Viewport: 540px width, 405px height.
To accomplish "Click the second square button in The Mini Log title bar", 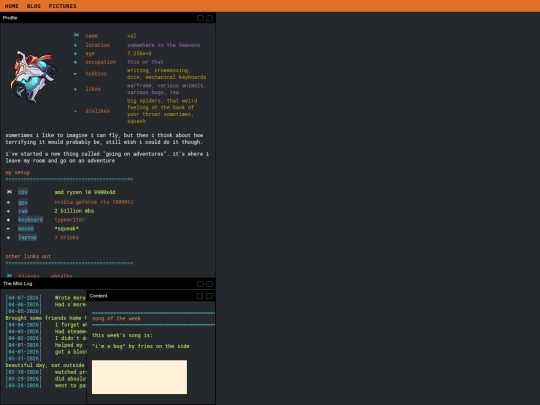I will click(x=209, y=284).
